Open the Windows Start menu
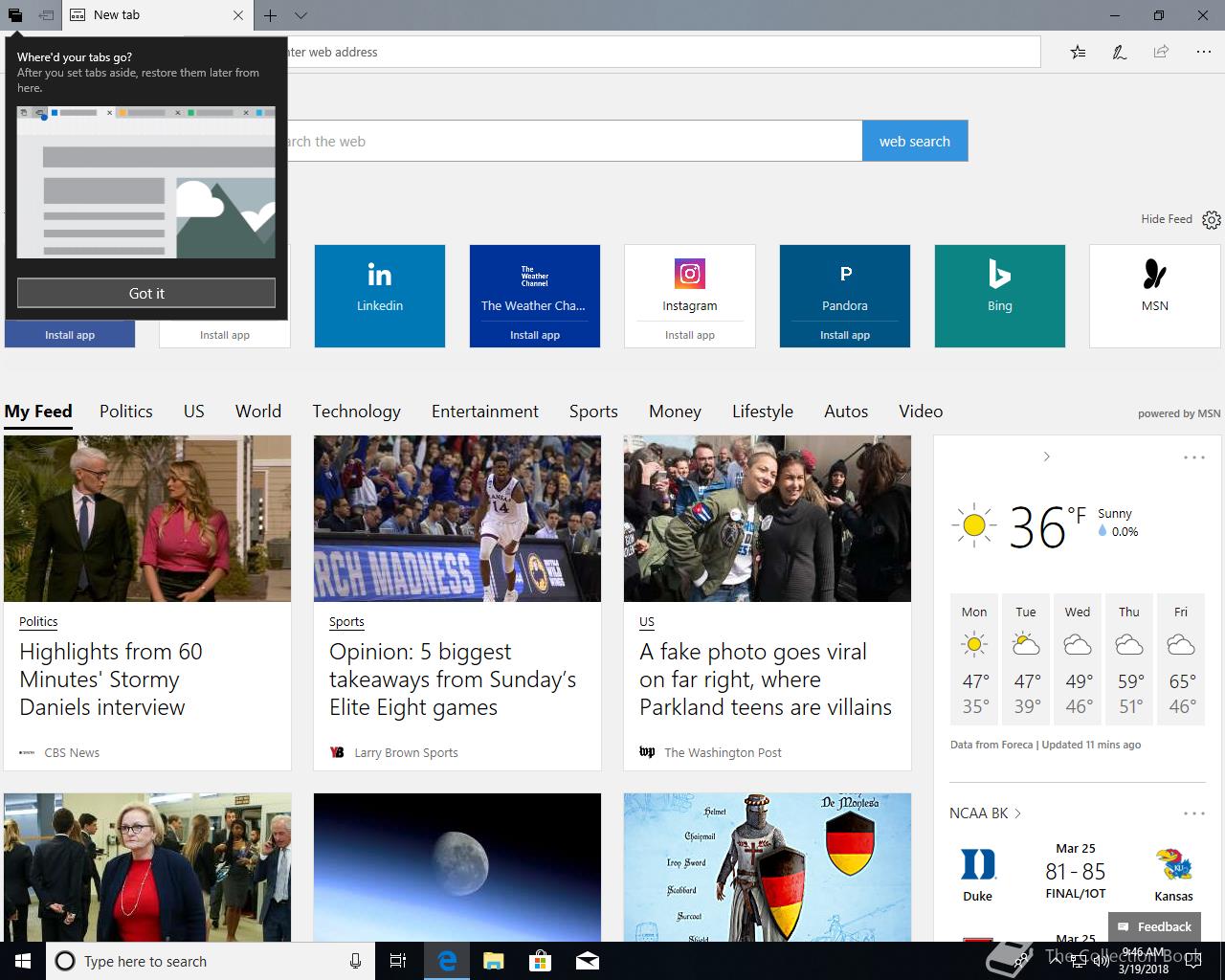Image resolution: width=1225 pixels, height=980 pixels. click(x=23, y=961)
